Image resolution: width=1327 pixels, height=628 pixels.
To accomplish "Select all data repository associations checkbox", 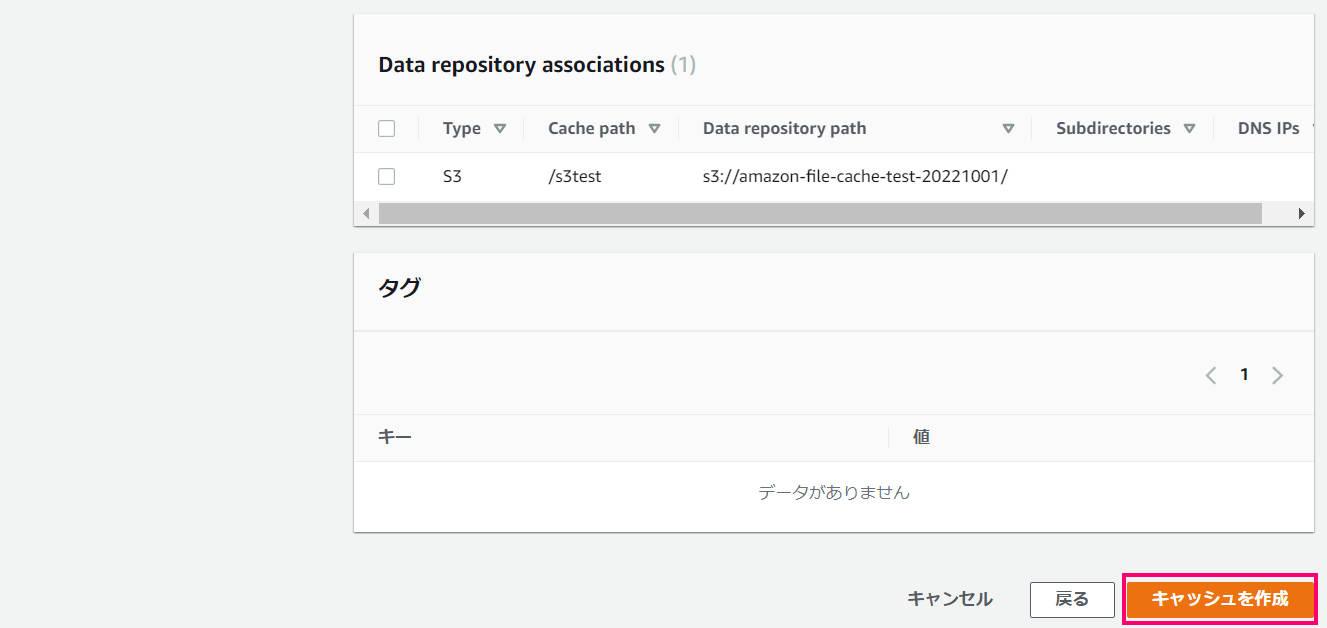I will click(387, 128).
